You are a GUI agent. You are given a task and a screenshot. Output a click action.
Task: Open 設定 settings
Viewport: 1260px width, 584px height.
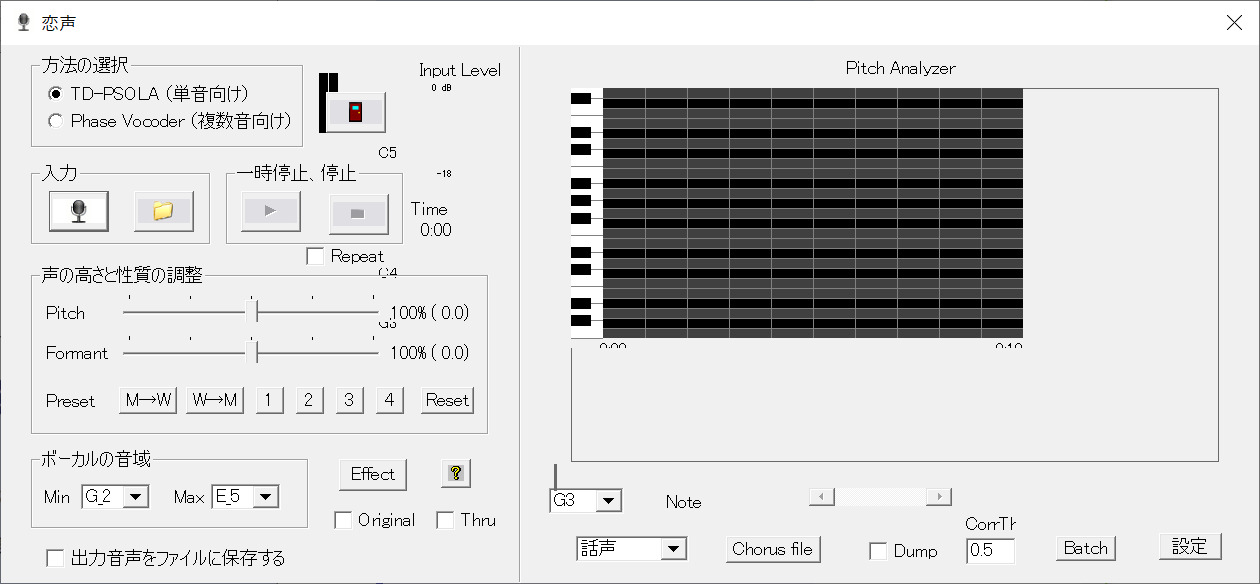pos(1190,547)
